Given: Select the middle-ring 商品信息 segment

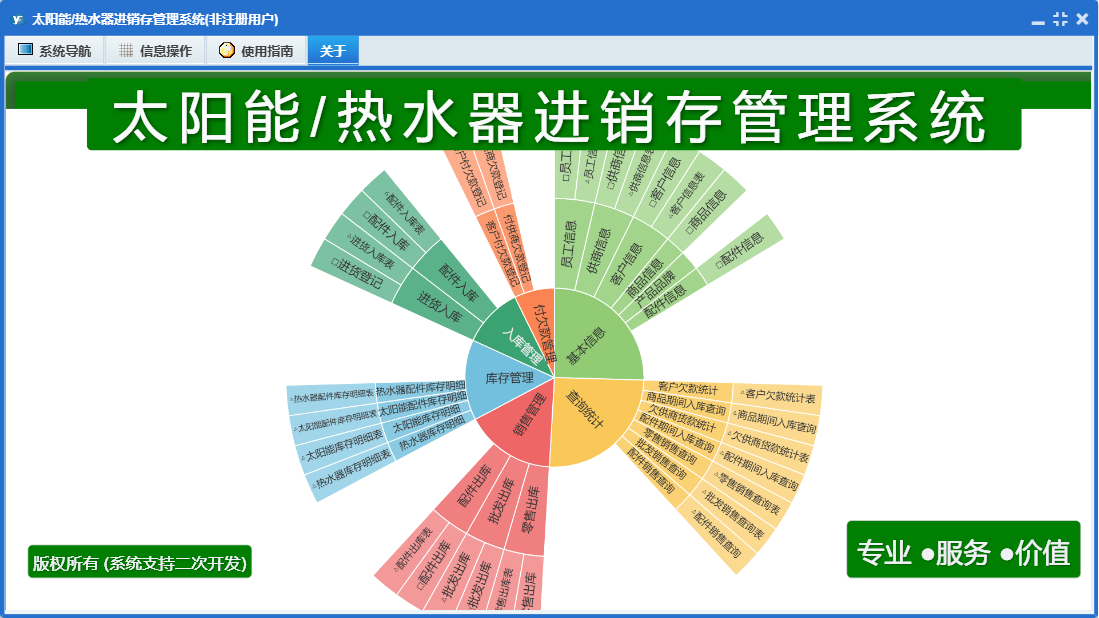Looking at the screenshot, I should [x=645, y=278].
